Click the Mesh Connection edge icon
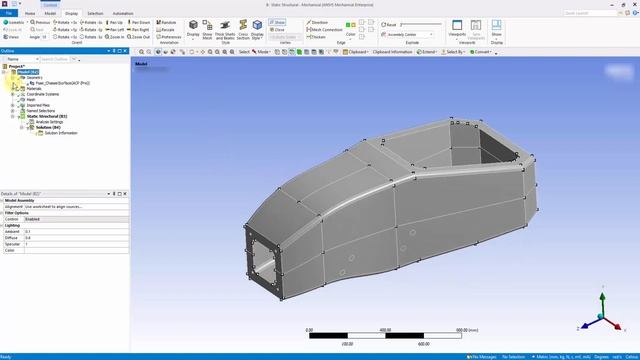 pos(324,30)
